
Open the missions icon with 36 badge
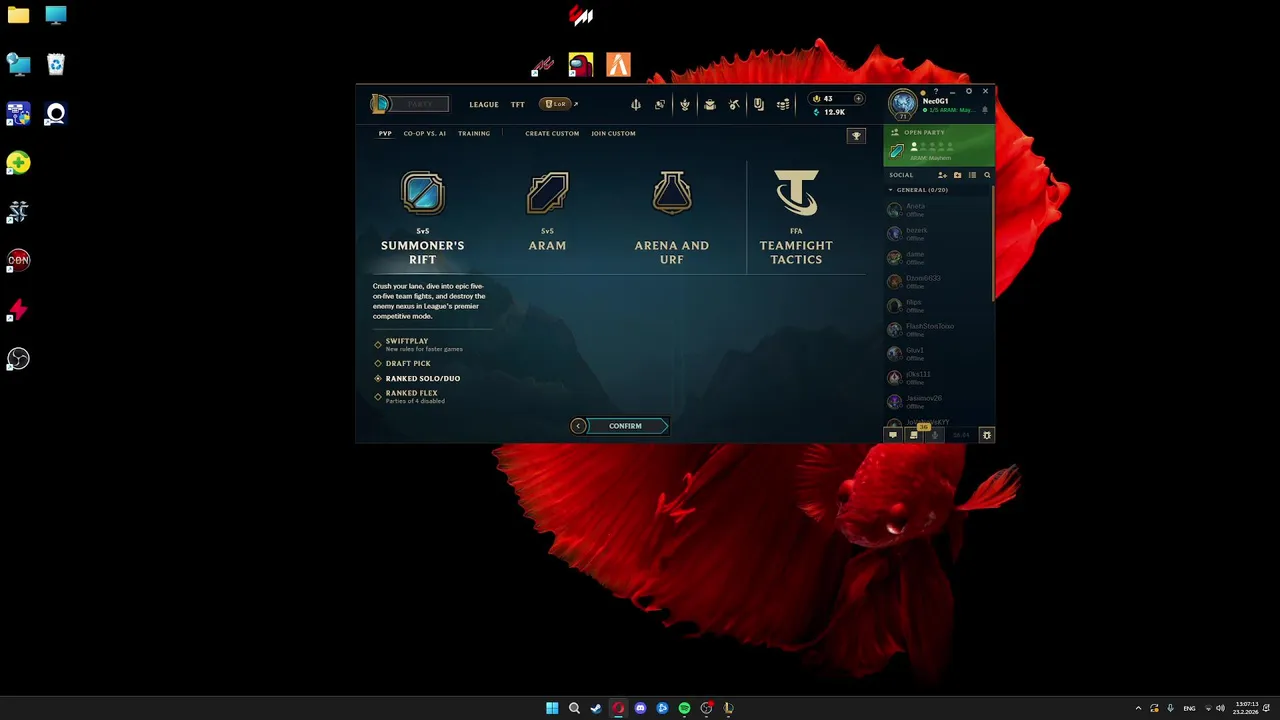coord(914,434)
